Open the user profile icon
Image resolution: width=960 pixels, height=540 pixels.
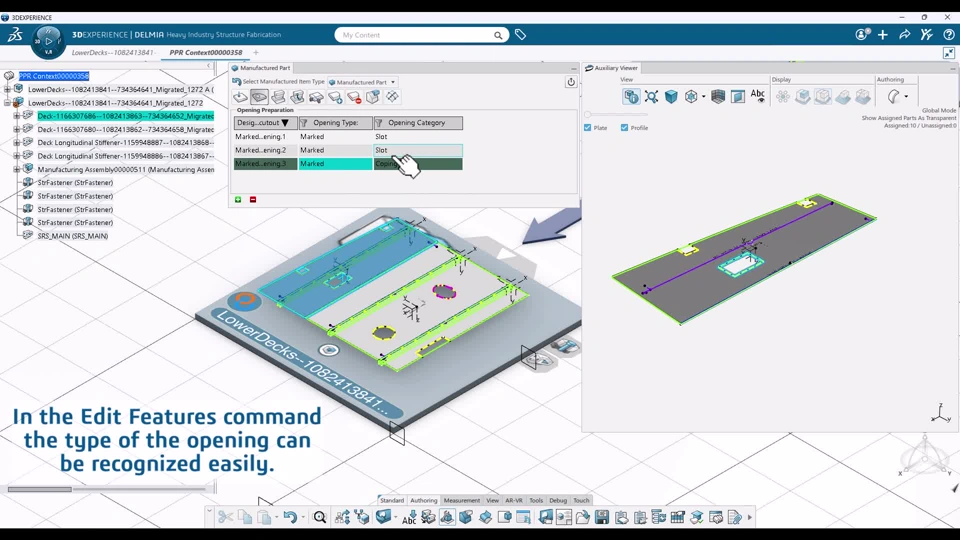pos(862,35)
